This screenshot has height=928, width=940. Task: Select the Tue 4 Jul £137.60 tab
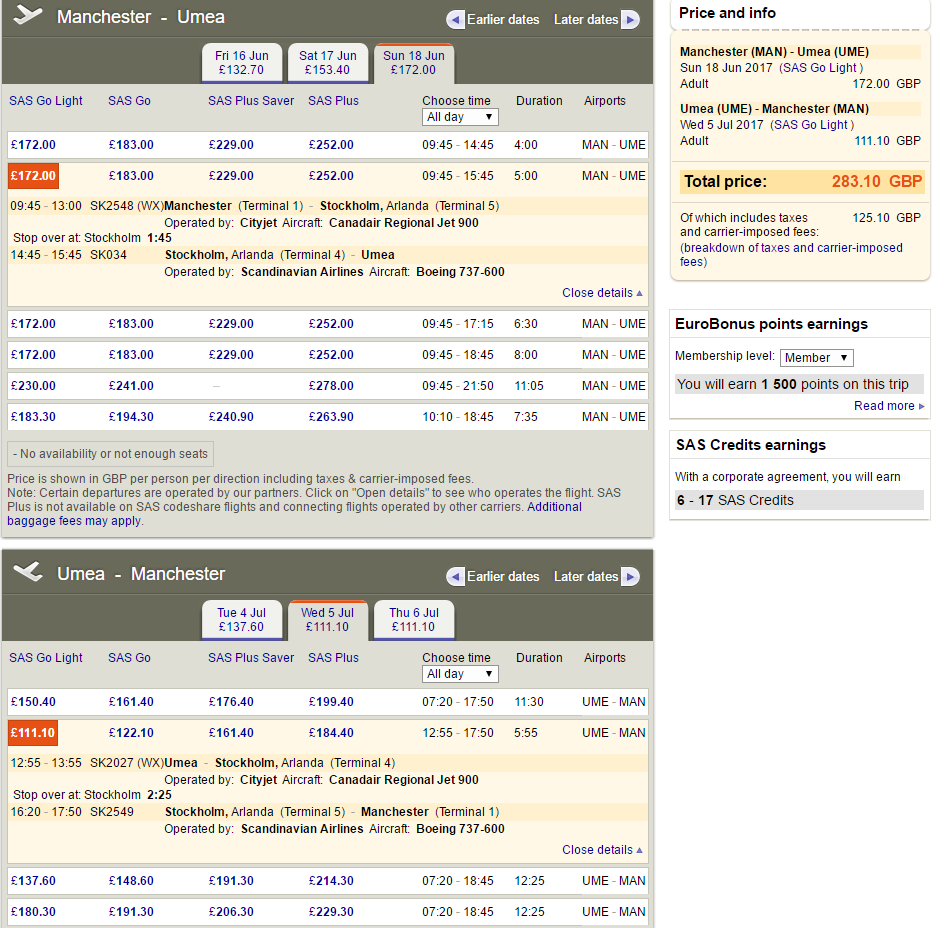pos(242,620)
